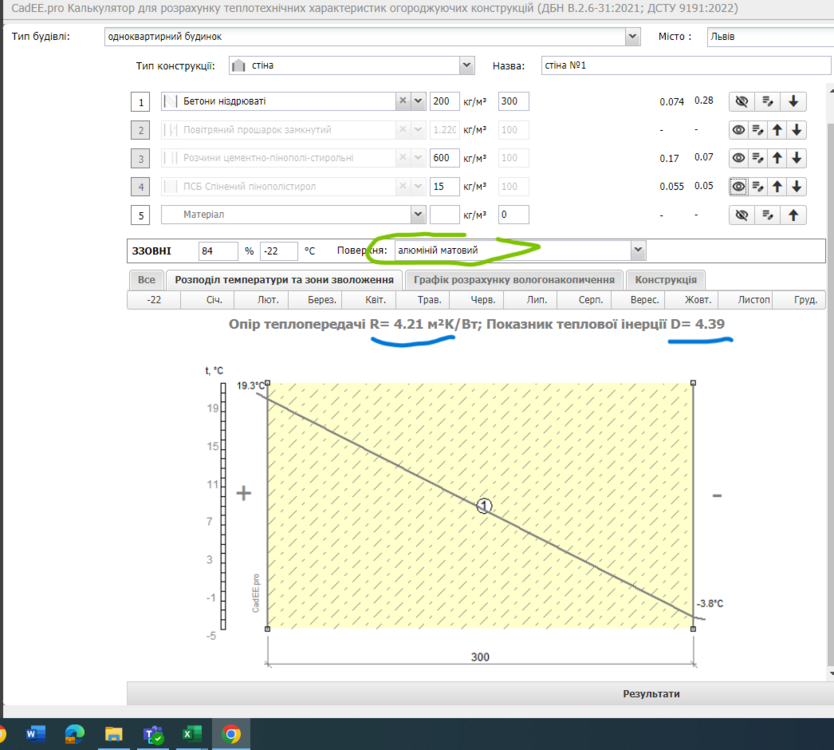This screenshot has height=750, width=834.
Task: Clear Бетони ніздрюваті material with X
Action: click(403, 101)
